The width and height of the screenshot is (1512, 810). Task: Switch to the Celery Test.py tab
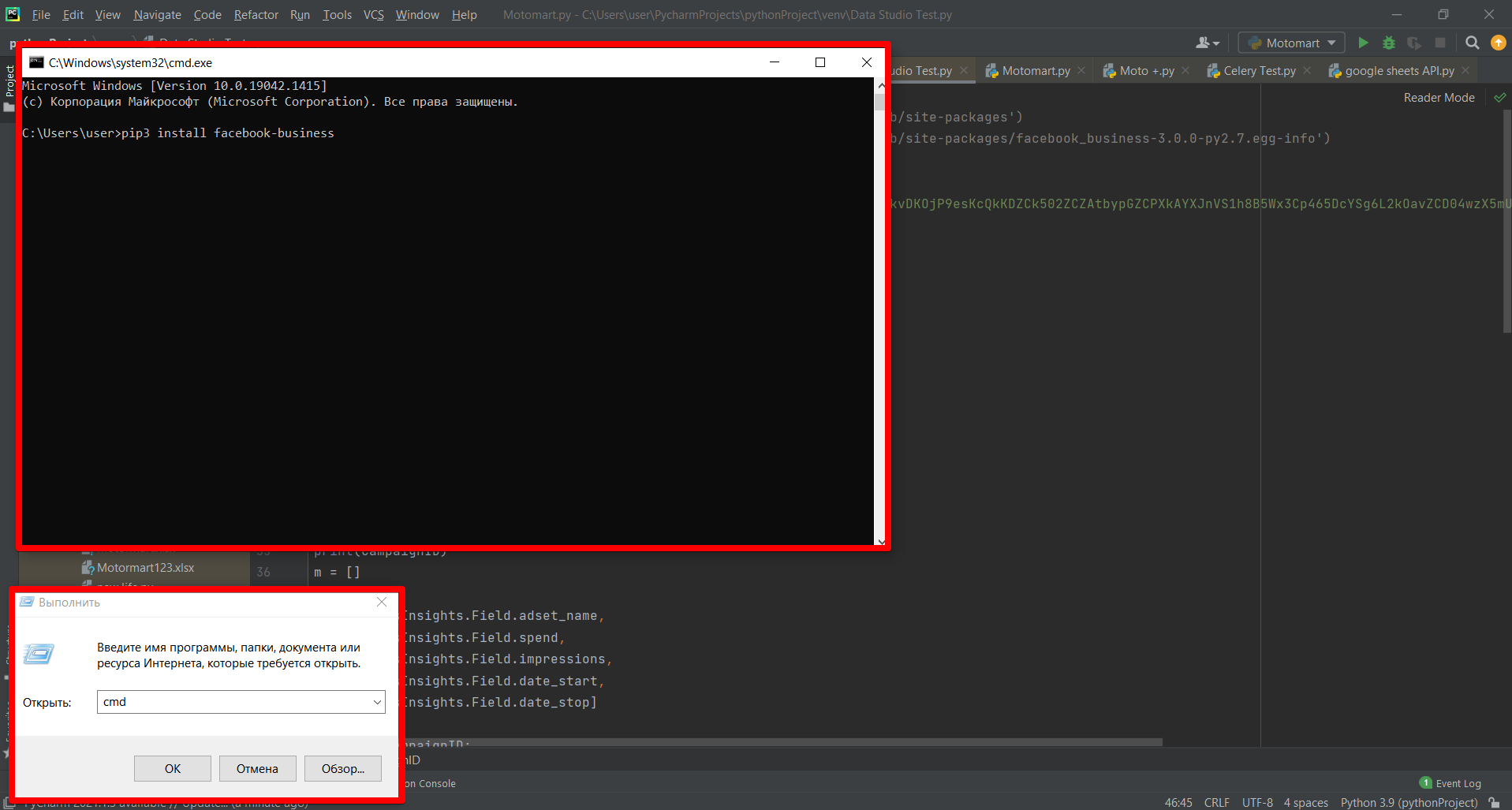pos(1259,71)
